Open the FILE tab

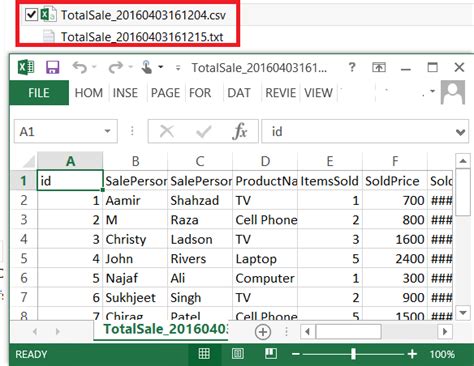tap(39, 93)
